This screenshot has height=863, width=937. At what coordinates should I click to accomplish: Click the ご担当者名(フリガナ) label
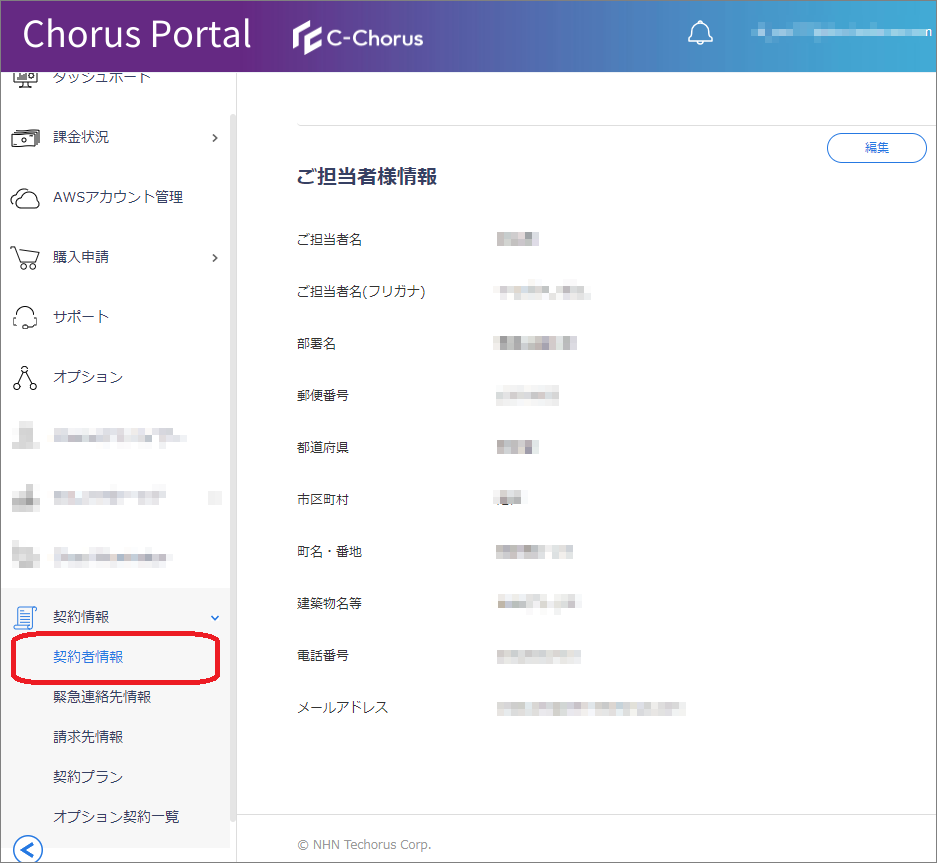pyautogui.click(x=361, y=292)
